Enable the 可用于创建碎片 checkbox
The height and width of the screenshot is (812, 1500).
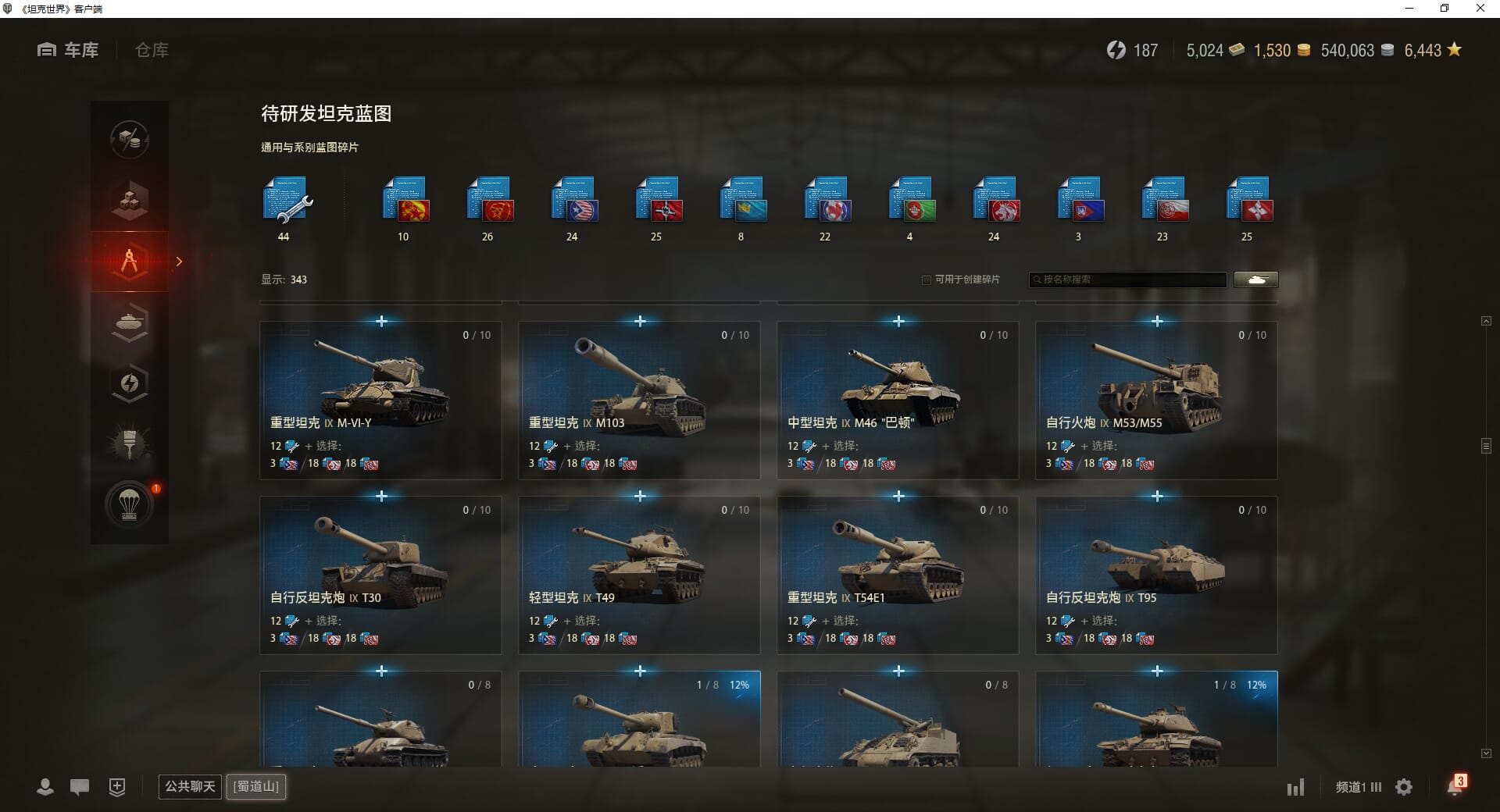pyautogui.click(x=927, y=280)
